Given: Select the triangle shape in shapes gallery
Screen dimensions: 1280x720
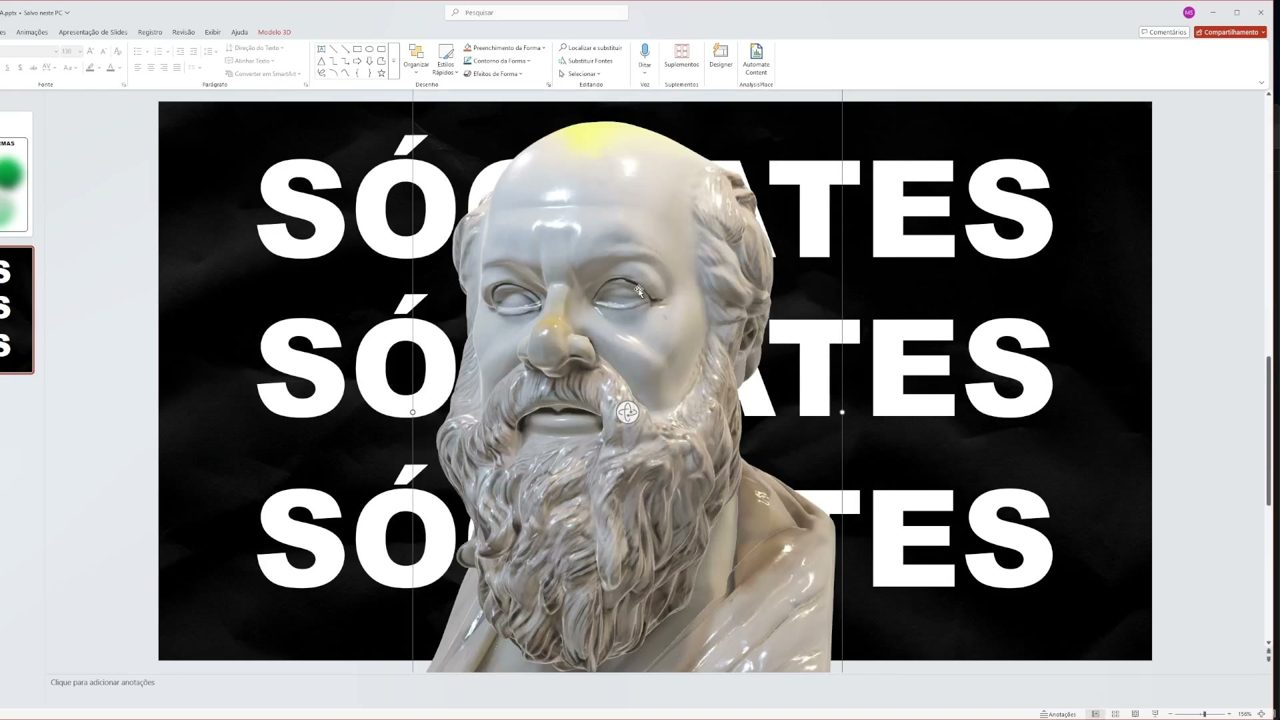Looking at the screenshot, I should pos(321,61).
